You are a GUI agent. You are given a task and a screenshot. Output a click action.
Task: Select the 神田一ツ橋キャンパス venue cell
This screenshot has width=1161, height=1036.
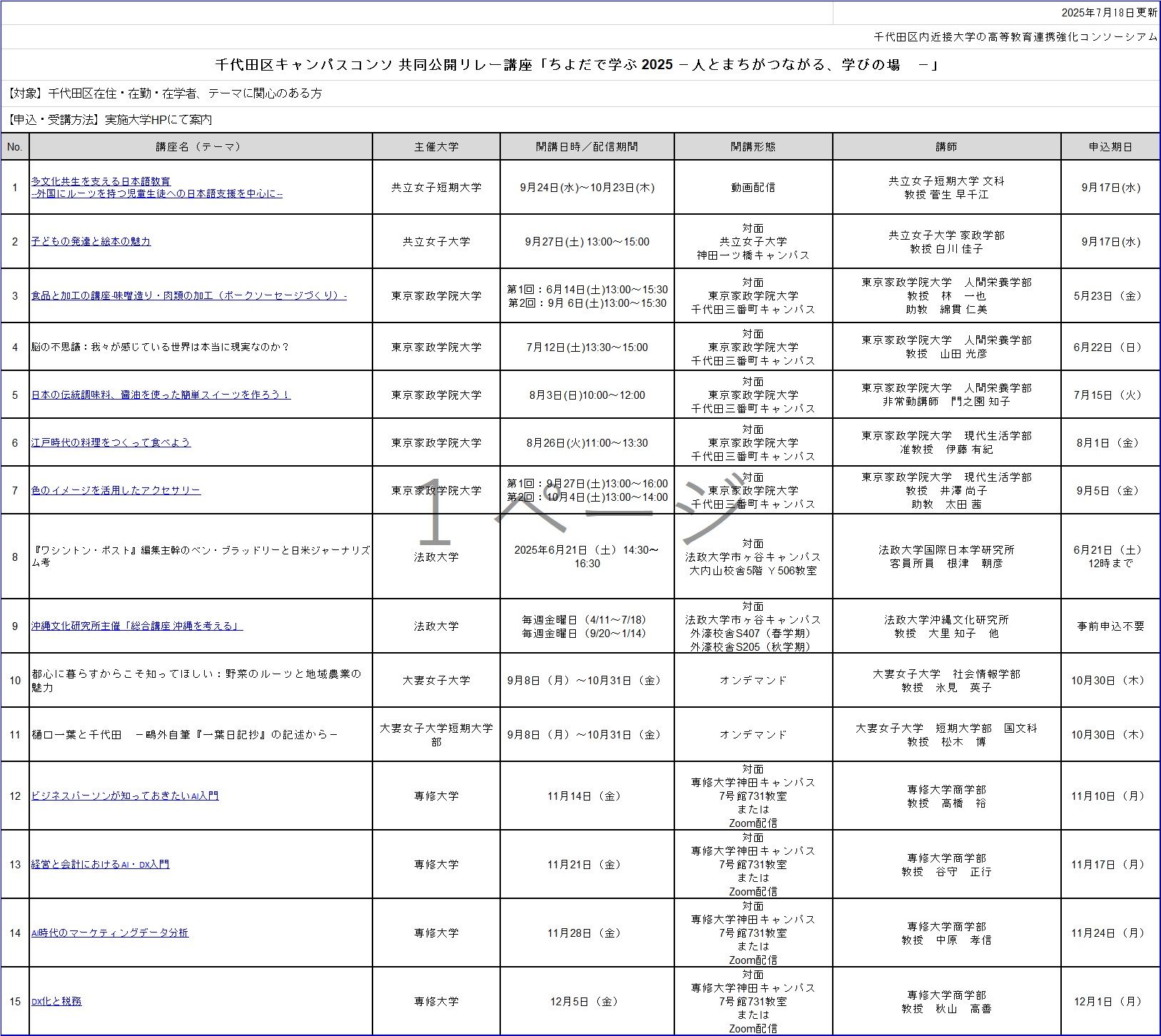click(x=754, y=241)
